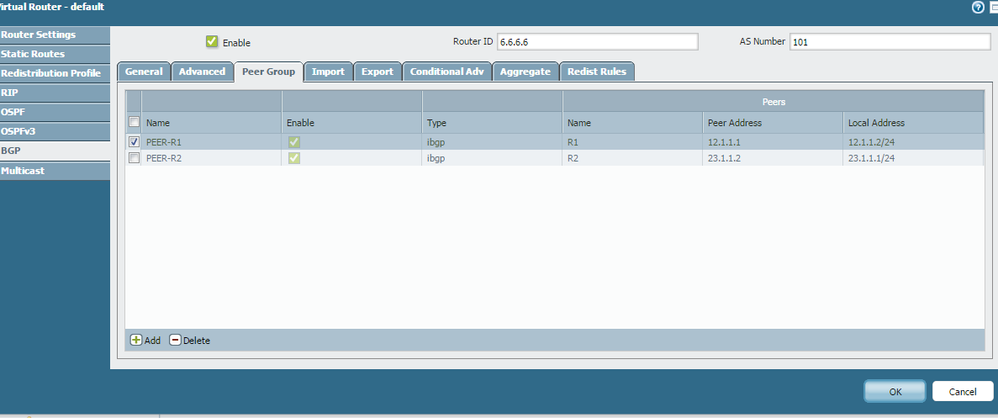The width and height of the screenshot is (998, 418).
Task: Open the OSPF section
Action: [55, 112]
